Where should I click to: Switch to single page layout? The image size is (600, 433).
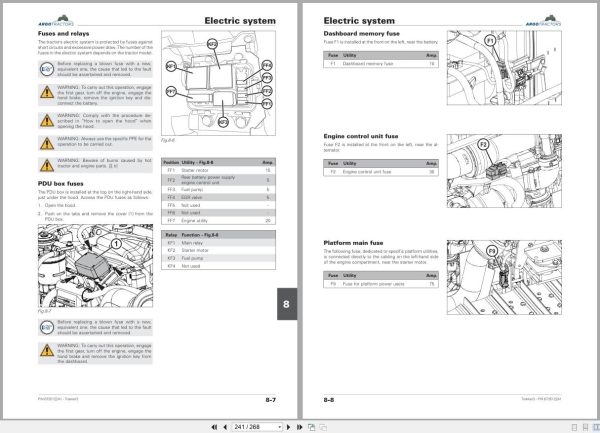574,427
